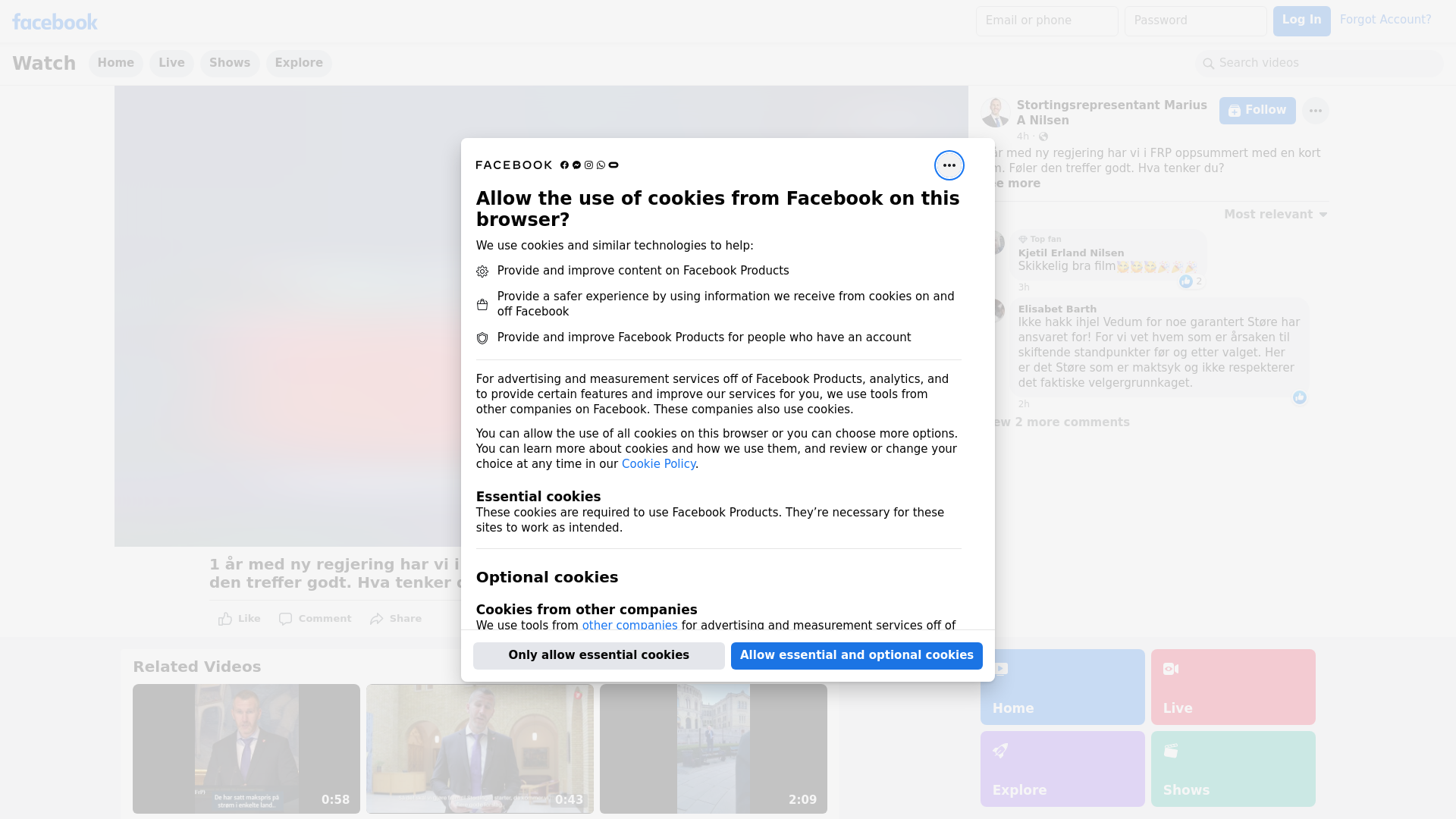Click the Facebook logo at top left
Screen dimensions: 1456x819
(x=55, y=22)
